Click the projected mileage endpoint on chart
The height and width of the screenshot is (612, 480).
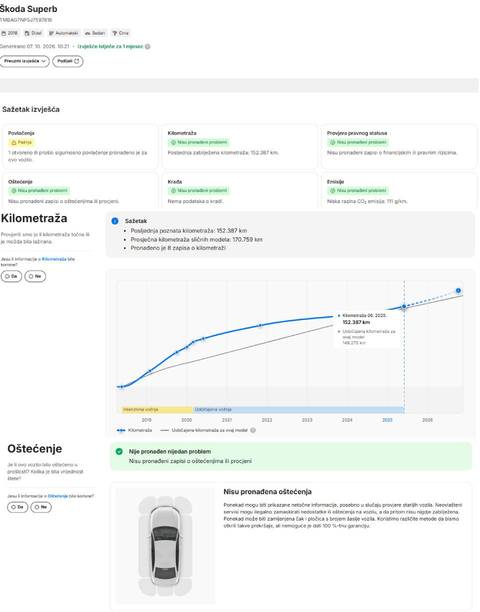coord(458,290)
